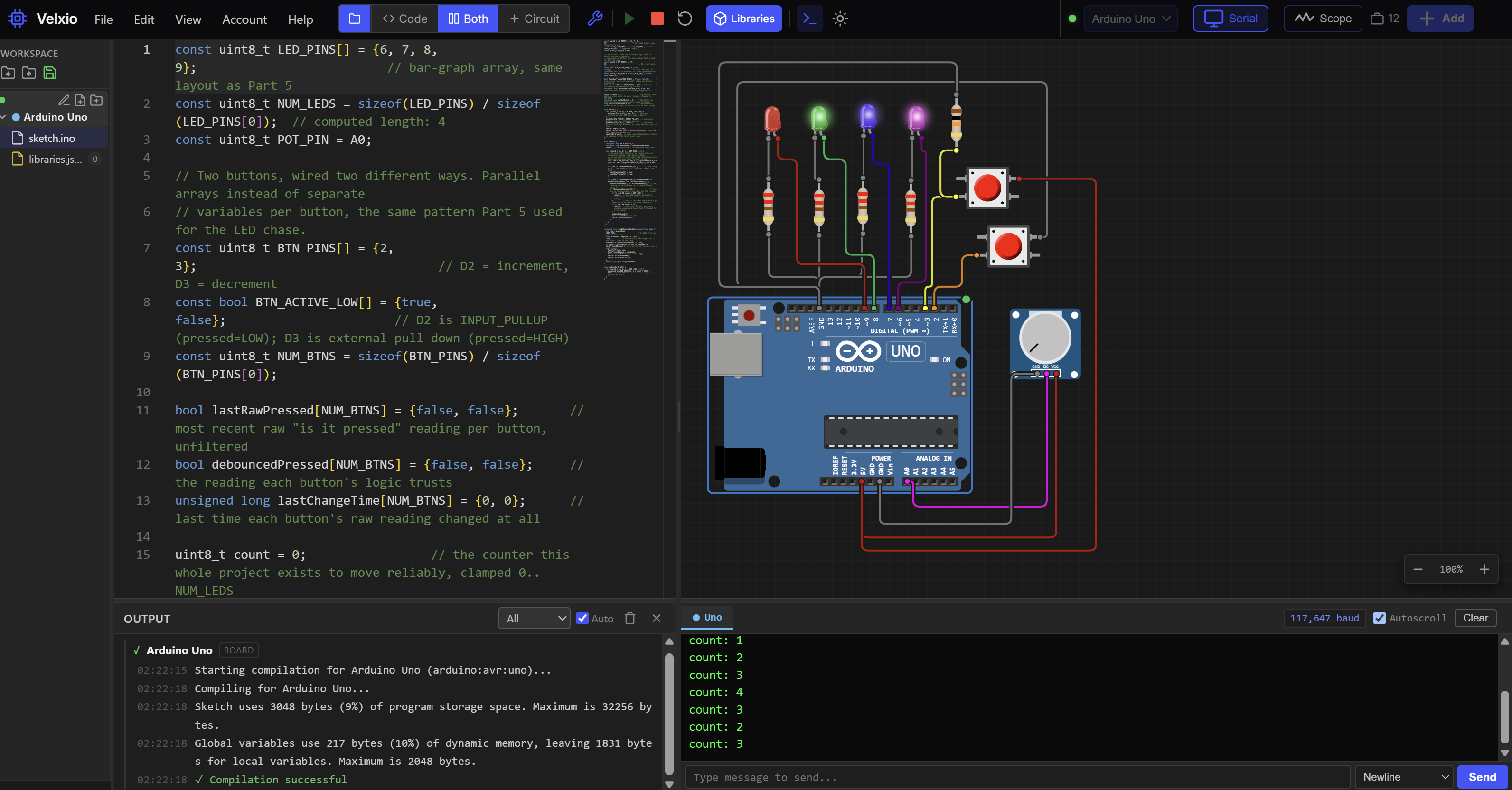Toggle the Autoscroll checkbox in the serial monitor
1512x790 pixels.
(x=1380, y=618)
